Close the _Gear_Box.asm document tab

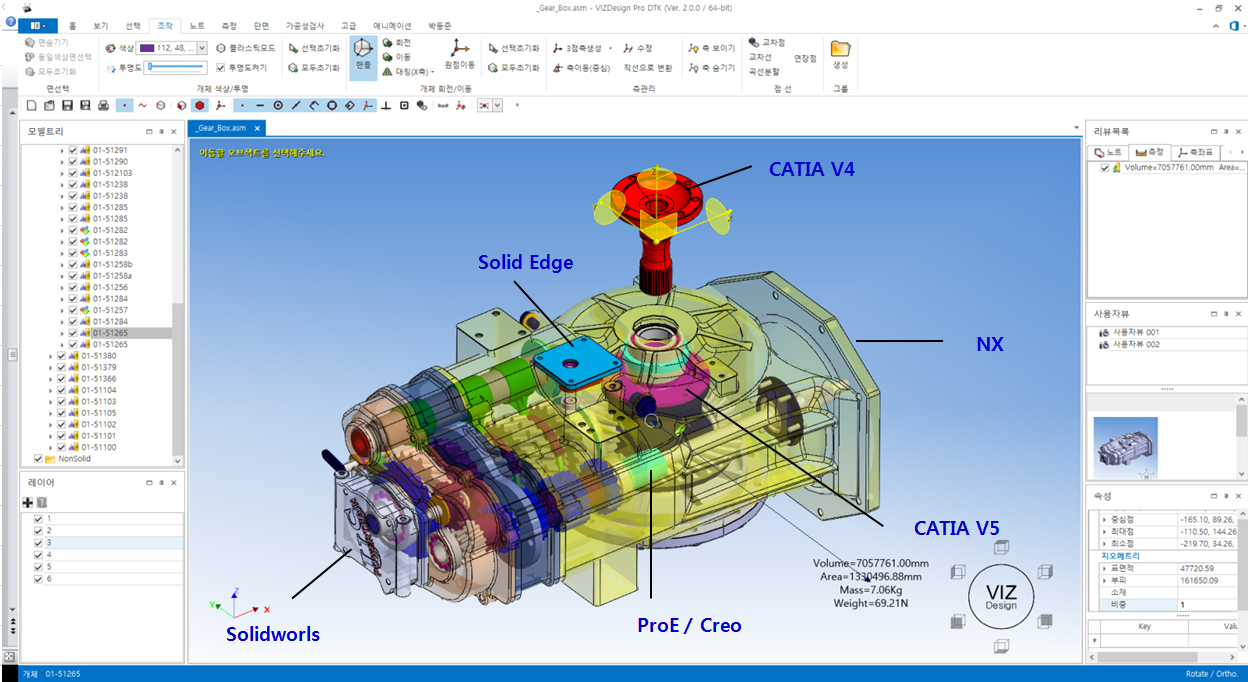(257, 128)
